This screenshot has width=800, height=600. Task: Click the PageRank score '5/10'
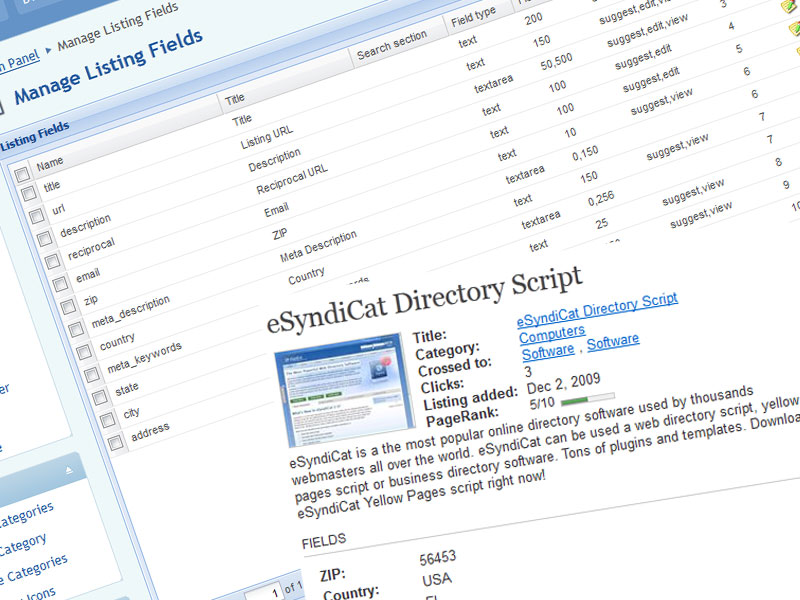click(x=542, y=404)
